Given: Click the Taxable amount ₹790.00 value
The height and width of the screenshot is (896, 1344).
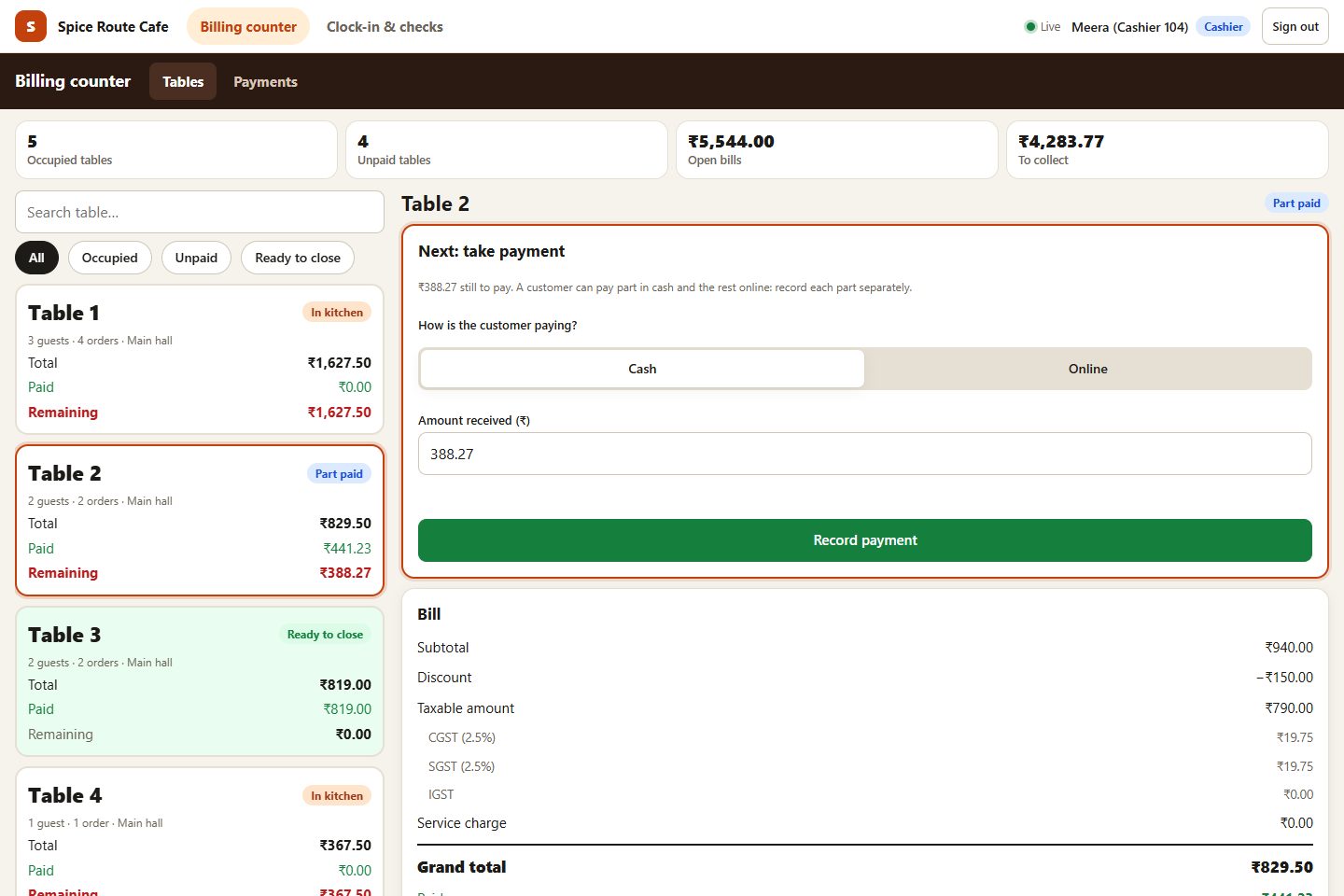Looking at the screenshot, I should pyautogui.click(x=1289, y=707).
